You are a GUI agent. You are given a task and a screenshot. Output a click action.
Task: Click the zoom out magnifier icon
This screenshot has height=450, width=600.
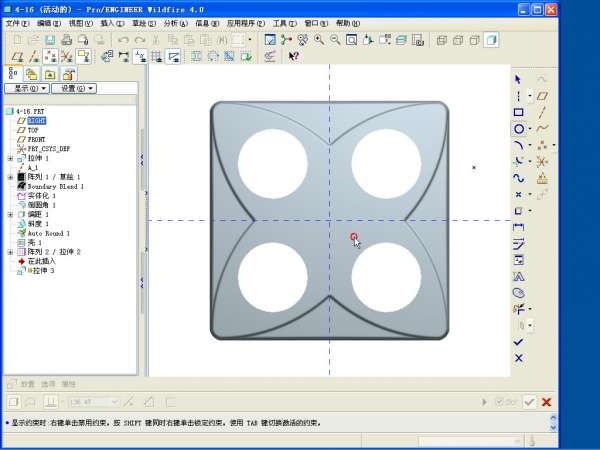coord(335,40)
